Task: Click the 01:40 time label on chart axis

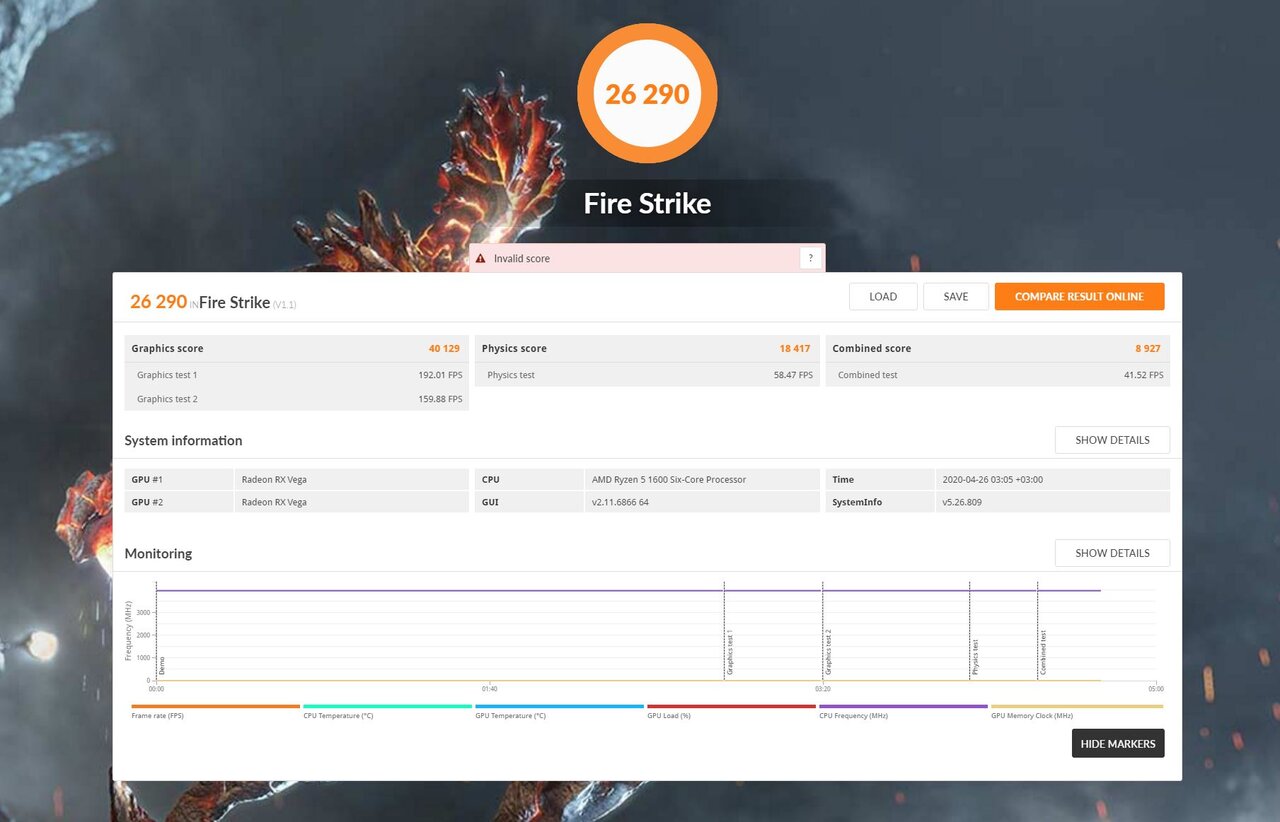Action: [x=489, y=689]
